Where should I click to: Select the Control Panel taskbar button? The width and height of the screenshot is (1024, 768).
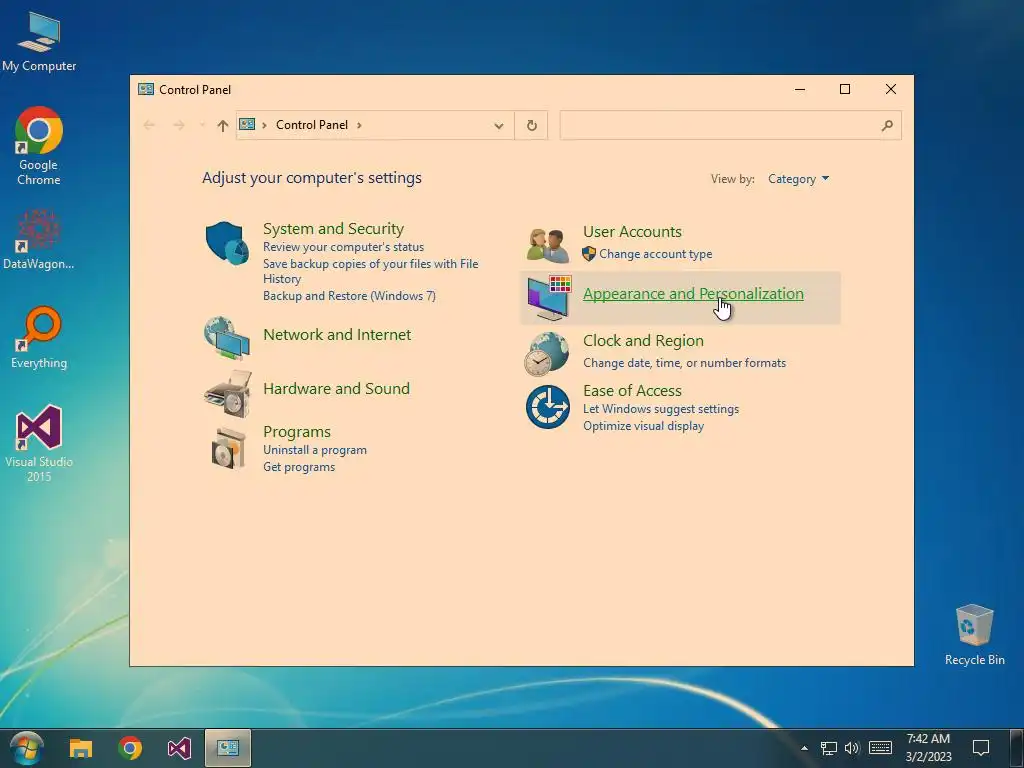228,748
